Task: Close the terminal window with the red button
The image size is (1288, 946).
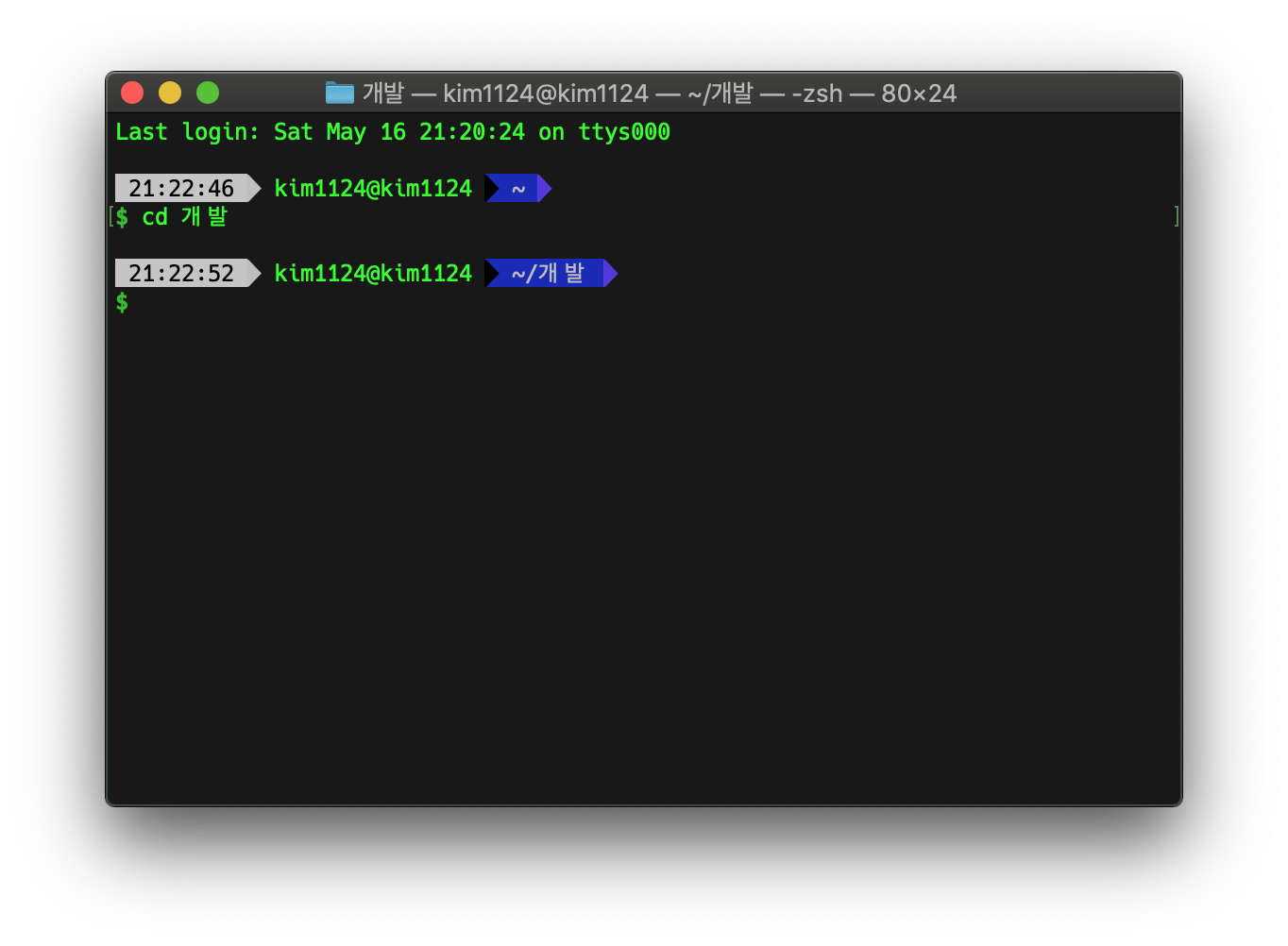Action: (x=132, y=93)
